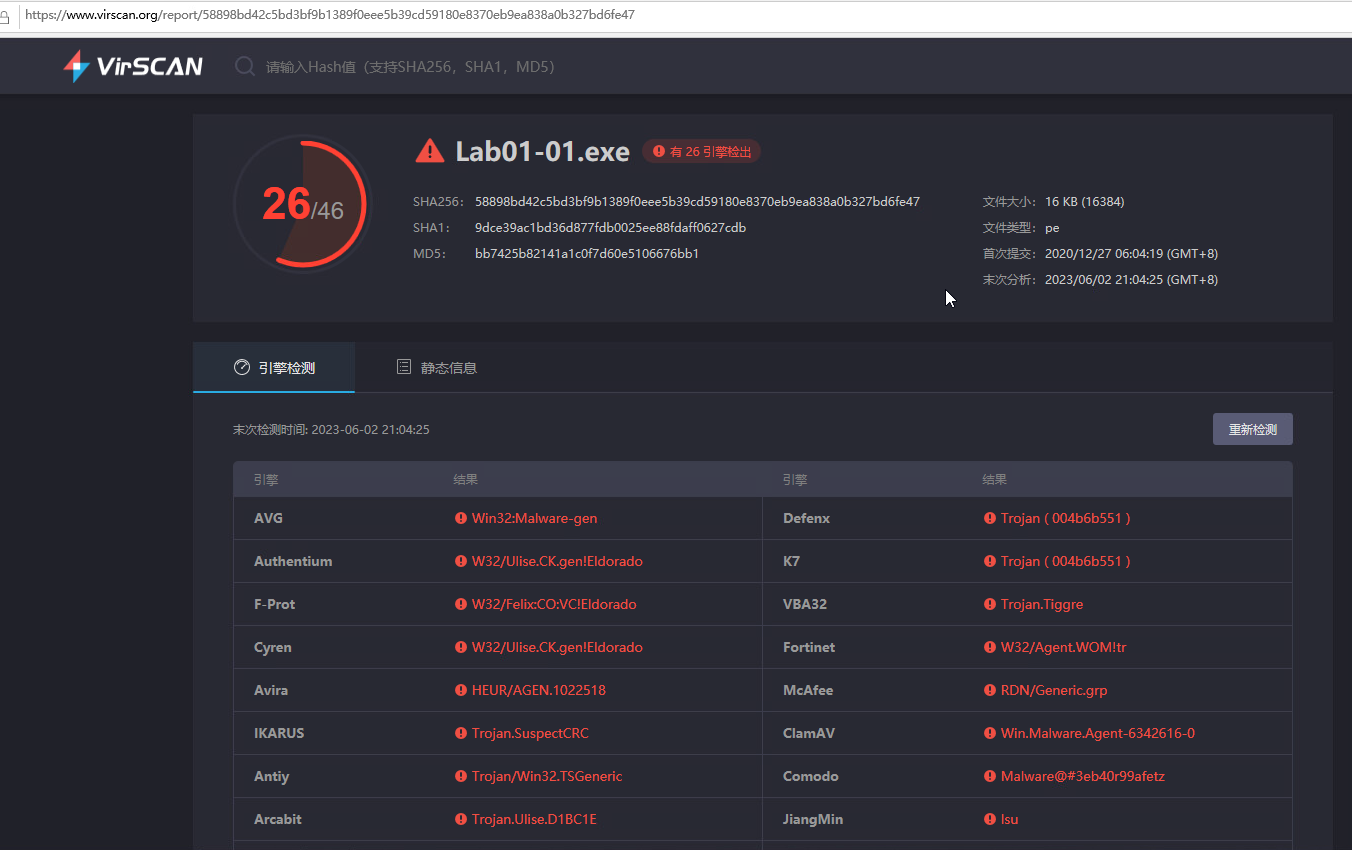This screenshot has width=1352, height=850.
Task: Click the search magnifier icon
Action: [244, 67]
